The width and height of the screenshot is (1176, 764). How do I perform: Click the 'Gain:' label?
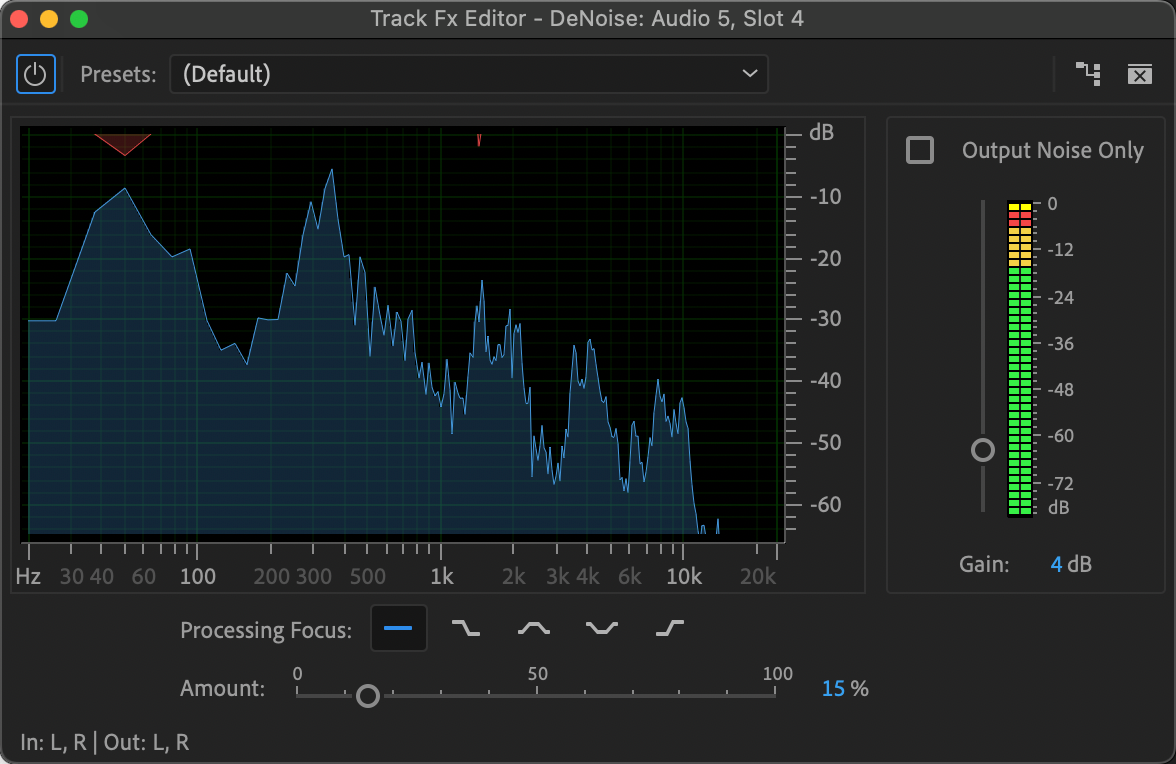(984, 564)
